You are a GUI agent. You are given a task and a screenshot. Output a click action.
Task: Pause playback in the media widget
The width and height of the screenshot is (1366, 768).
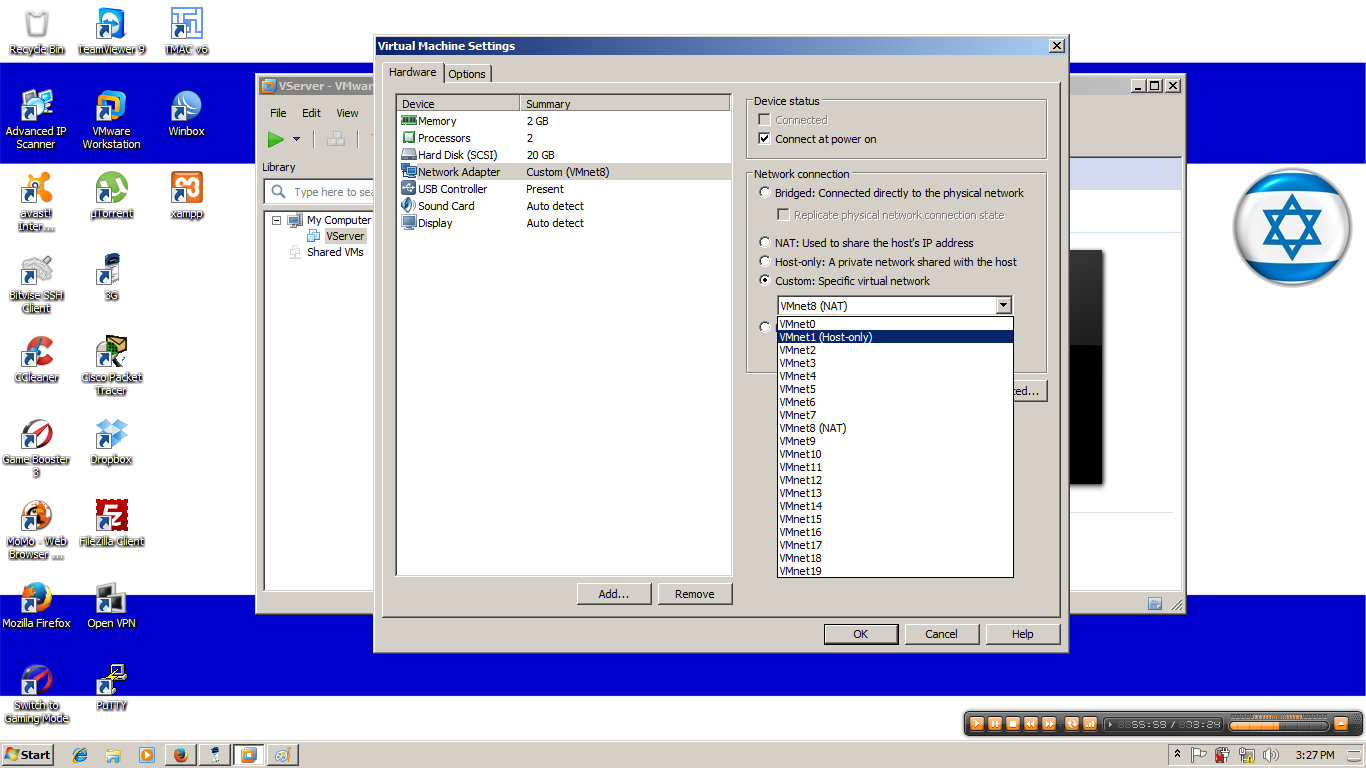993,724
